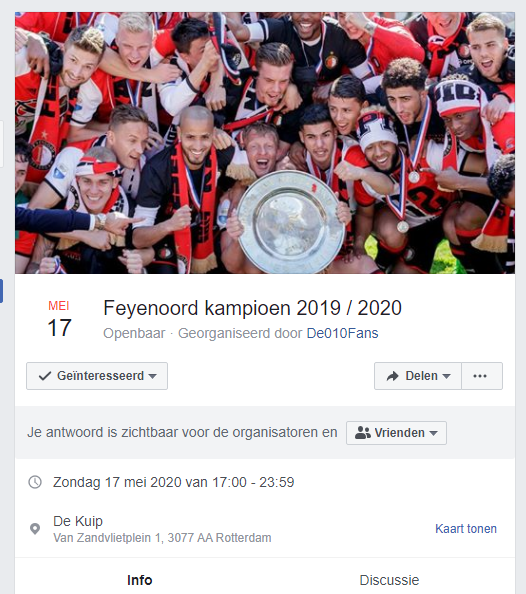Open the three-dots more options button
Viewport: 526px width, 594px height.
pos(482,376)
